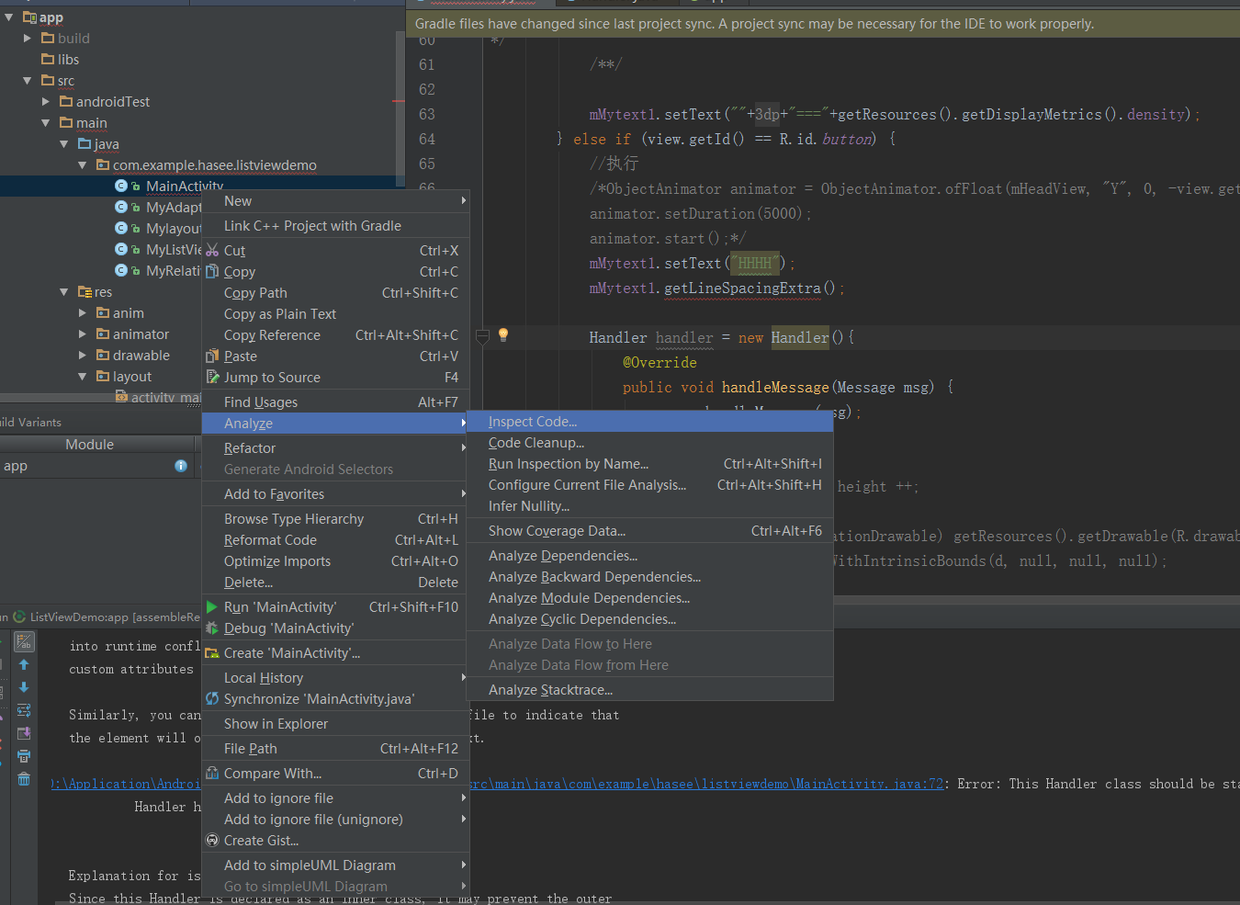Open the MainActivity.java:72 error link
The height and width of the screenshot is (905, 1240).
869,784
